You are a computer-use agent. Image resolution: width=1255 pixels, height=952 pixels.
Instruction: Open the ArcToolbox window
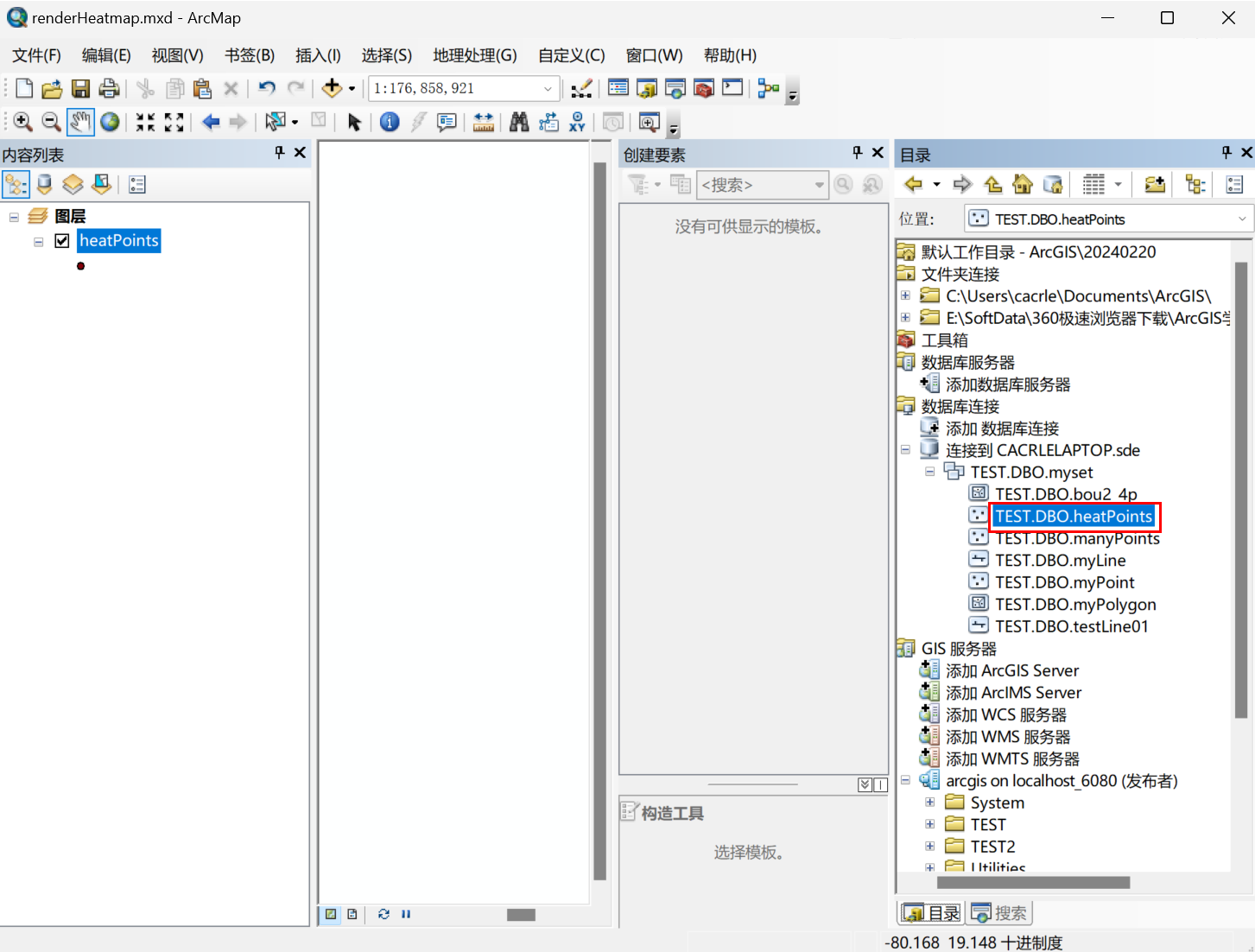703,88
